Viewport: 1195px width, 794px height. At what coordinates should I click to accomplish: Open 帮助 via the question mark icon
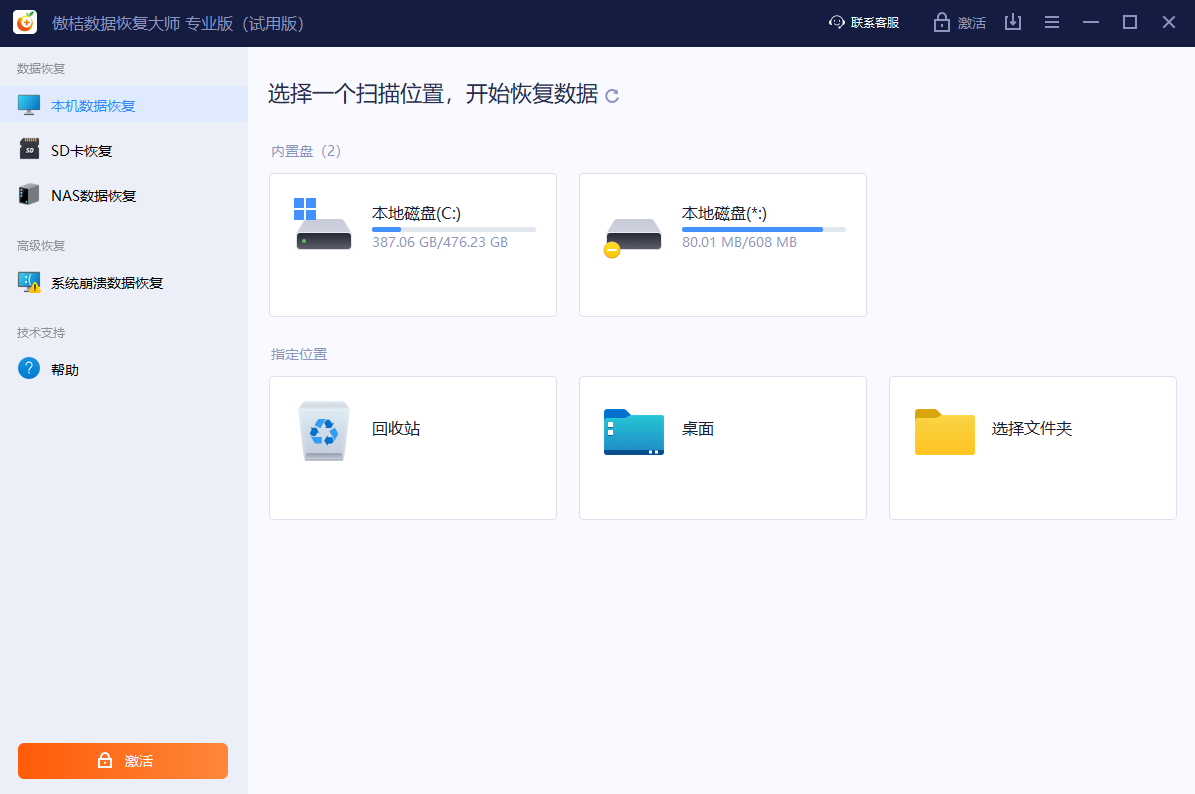pos(29,368)
